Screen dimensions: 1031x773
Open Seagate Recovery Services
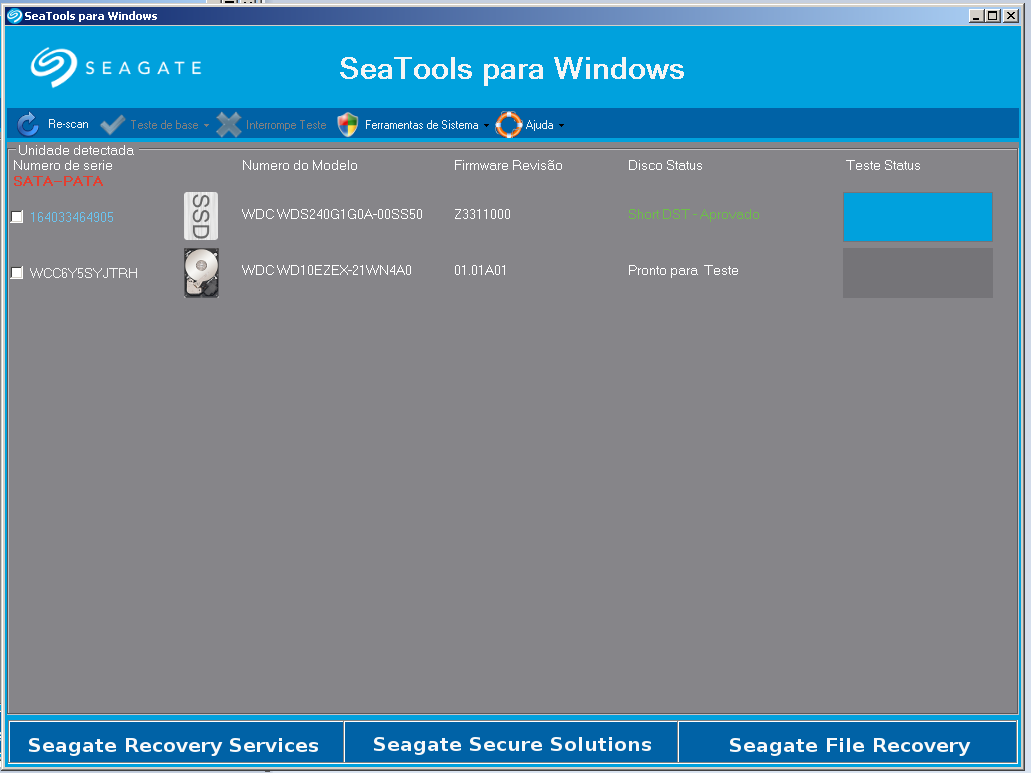point(176,743)
